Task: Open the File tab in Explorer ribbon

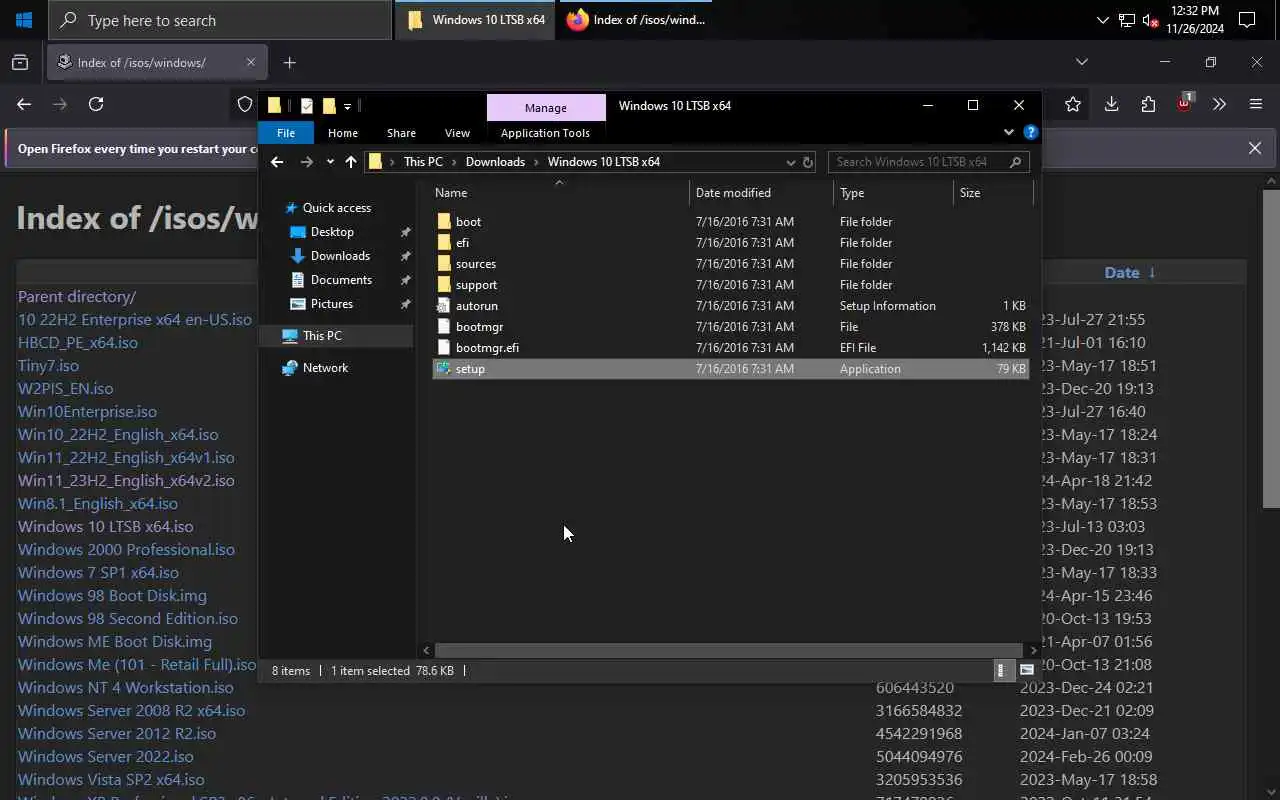Action: [x=286, y=133]
